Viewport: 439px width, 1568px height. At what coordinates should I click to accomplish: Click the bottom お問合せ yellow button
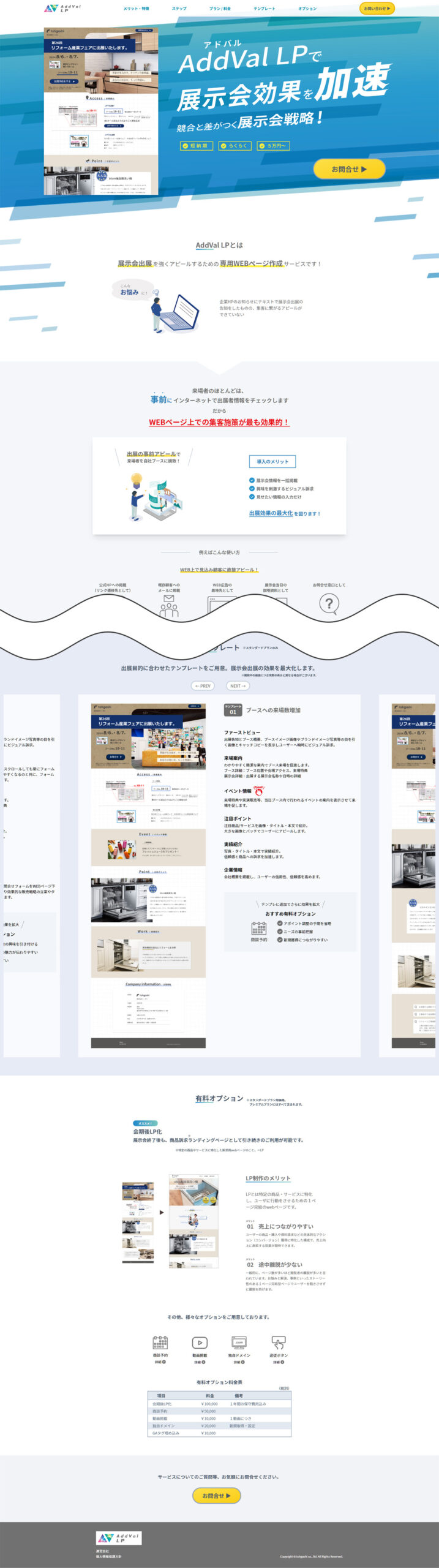217,1495
